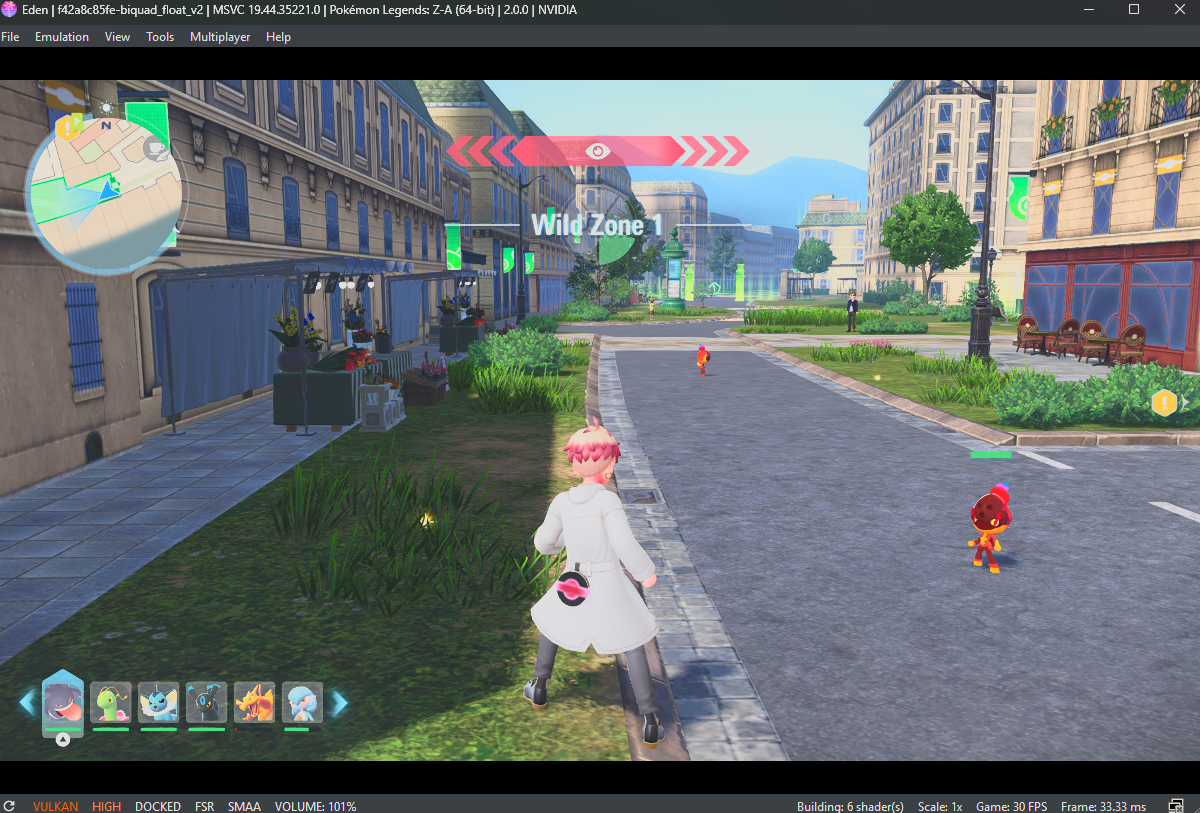1200x813 pixels.
Task: Click the Eden app icon in title bar
Action: click(9, 10)
